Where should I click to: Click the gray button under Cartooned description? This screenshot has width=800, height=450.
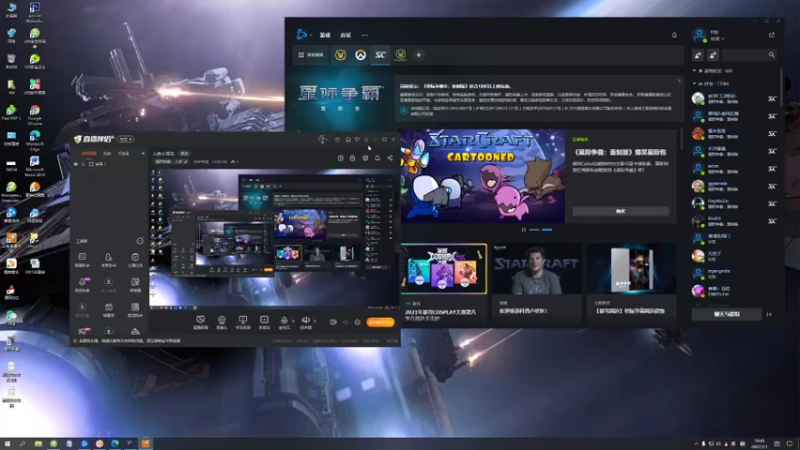click(x=620, y=211)
